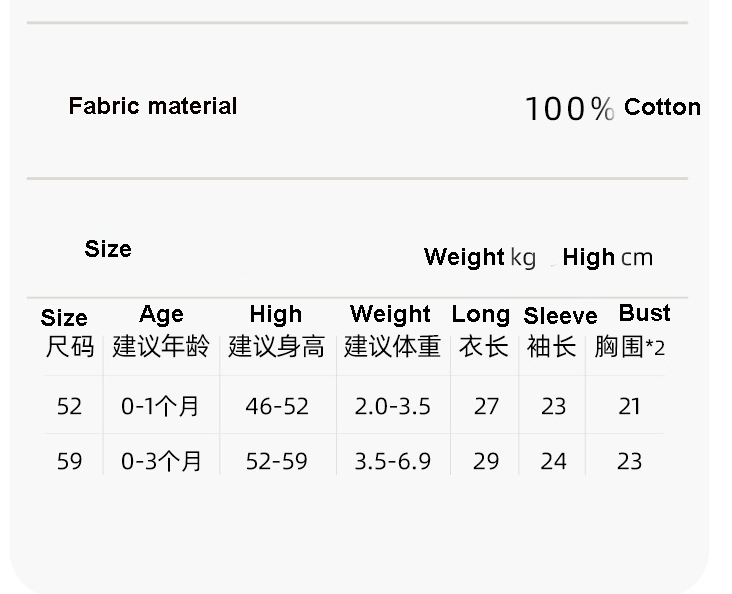Click the 'Bust' column header
Image resolution: width=732 pixels, height=594 pixels.
tap(644, 313)
